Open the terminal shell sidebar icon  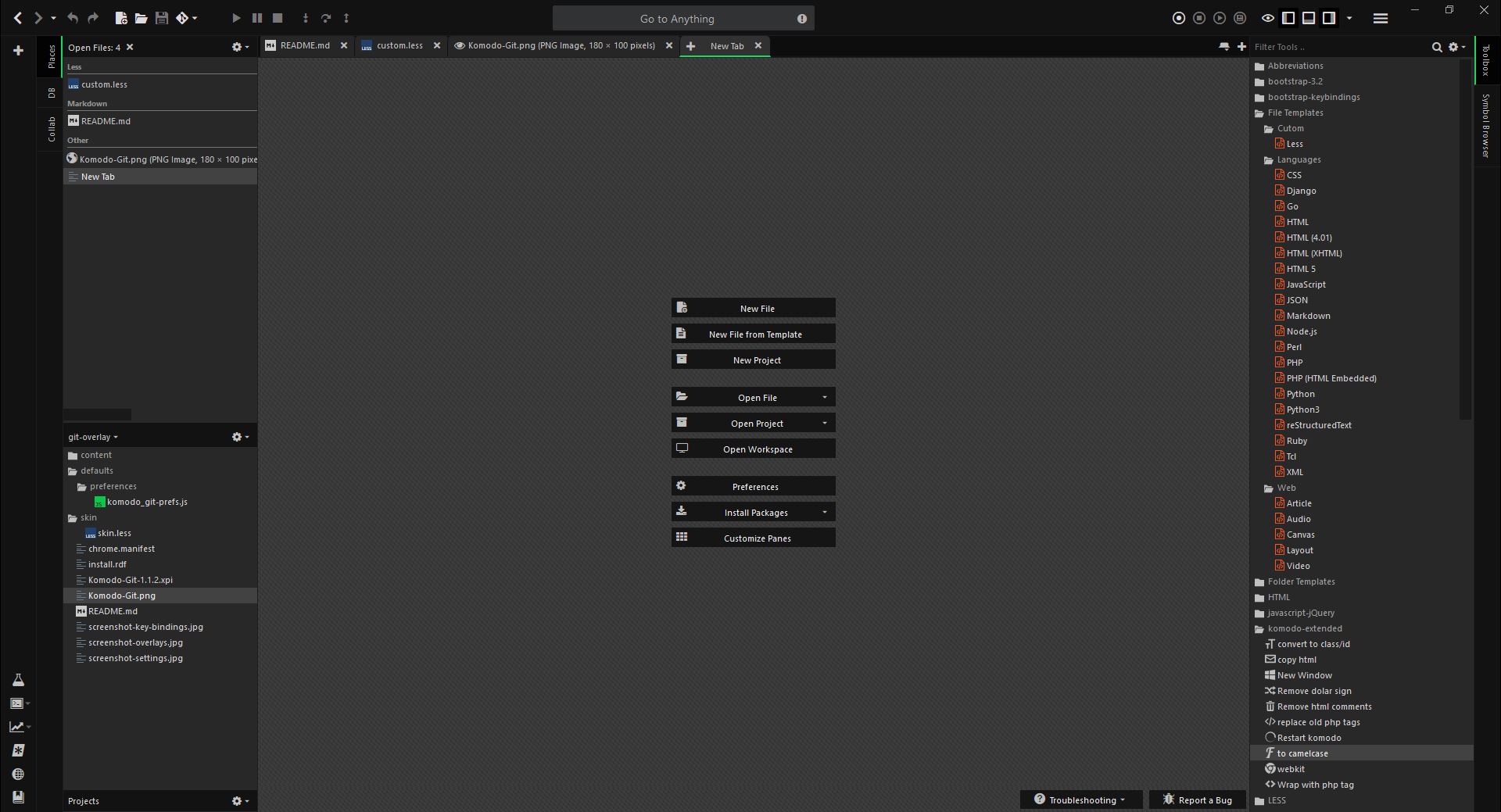tap(16, 703)
